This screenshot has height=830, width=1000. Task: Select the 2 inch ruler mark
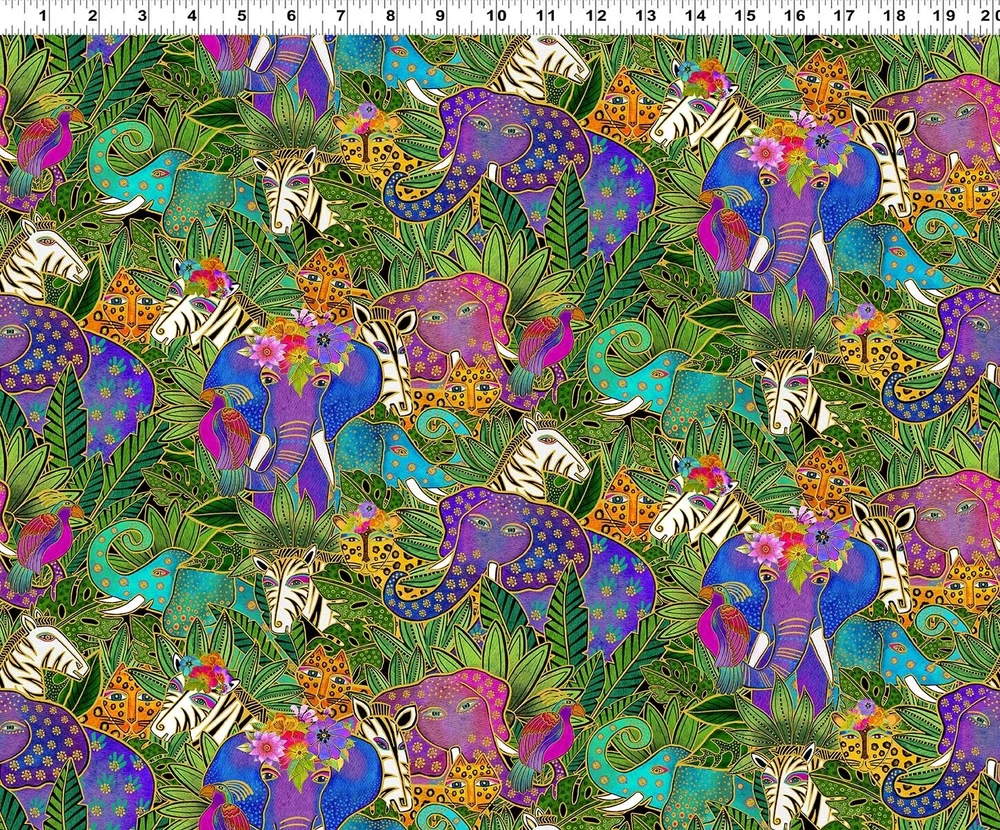[92, 16]
